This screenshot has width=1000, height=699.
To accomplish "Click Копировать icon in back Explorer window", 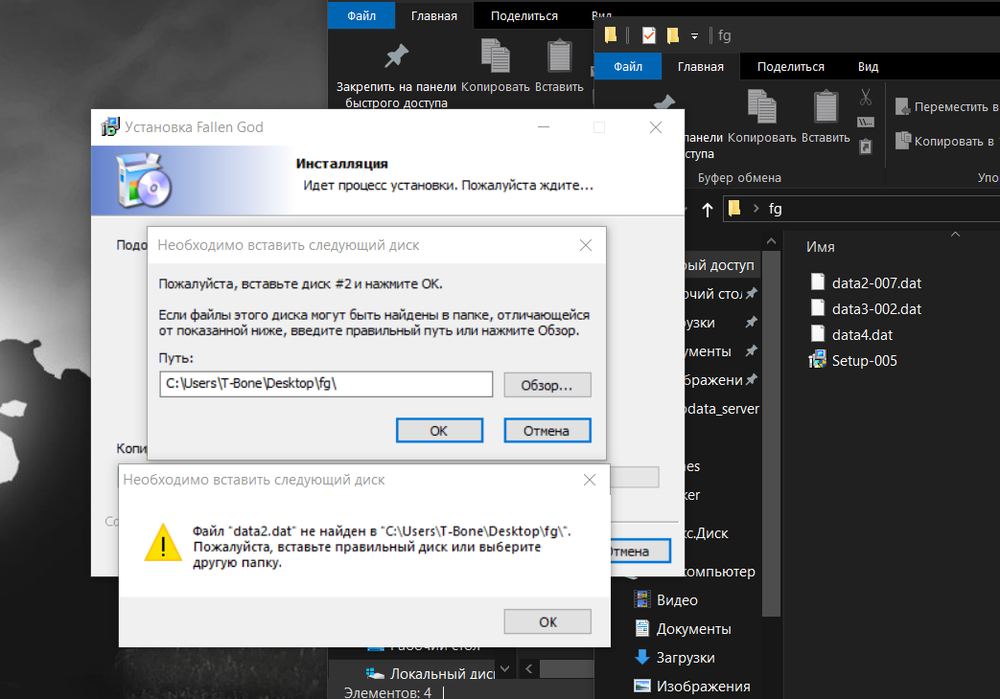I will click(x=495, y=55).
